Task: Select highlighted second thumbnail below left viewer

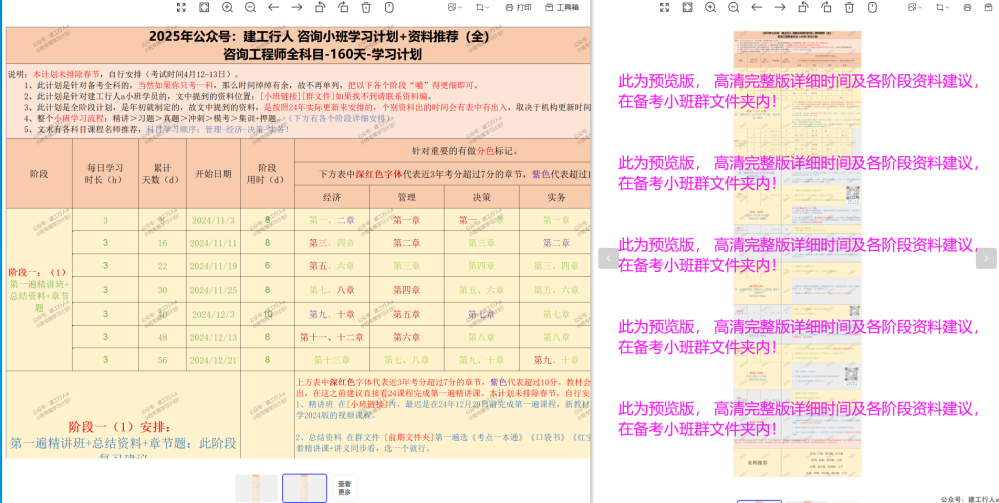Action: point(305,488)
